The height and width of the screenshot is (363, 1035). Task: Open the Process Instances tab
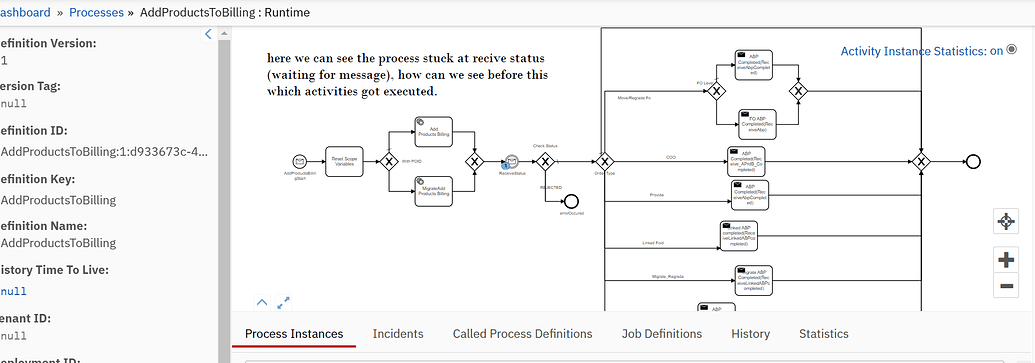(294, 333)
